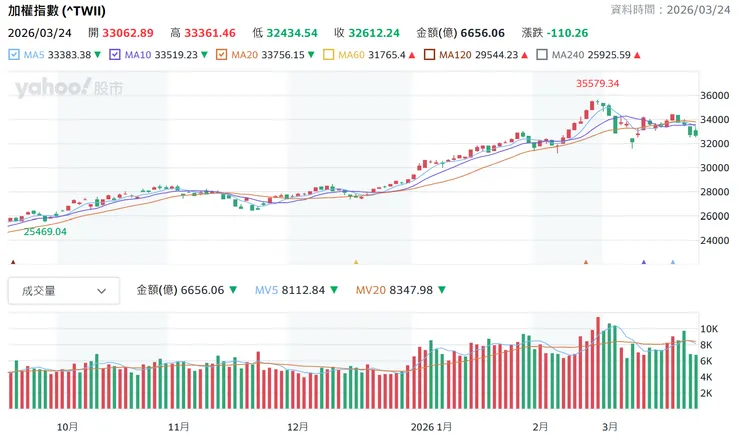The image size is (740, 437).
Task: Click the 資料時間 timestamp text
Action: click(x=671, y=10)
